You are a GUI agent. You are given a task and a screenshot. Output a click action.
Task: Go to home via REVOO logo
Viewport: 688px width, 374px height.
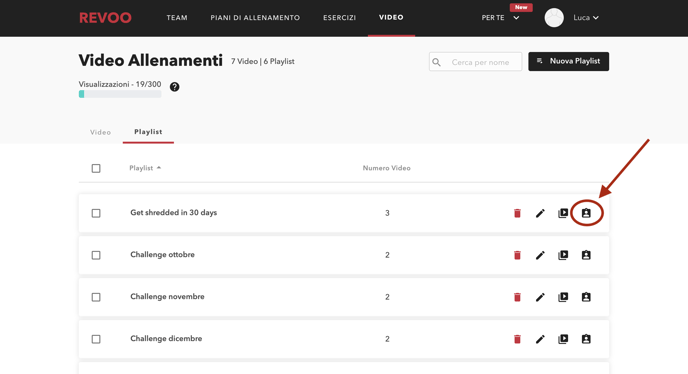pos(105,18)
